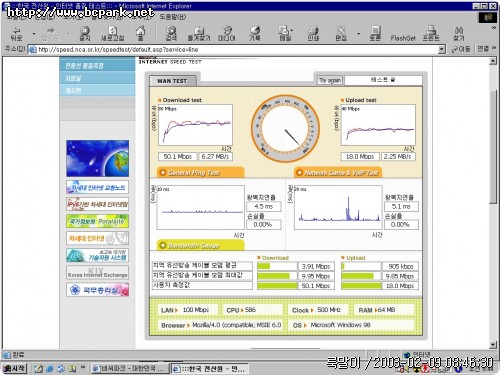Open the 기술지원 시스템 banner link
500x375 pixels.
click(x=97, y=255)
